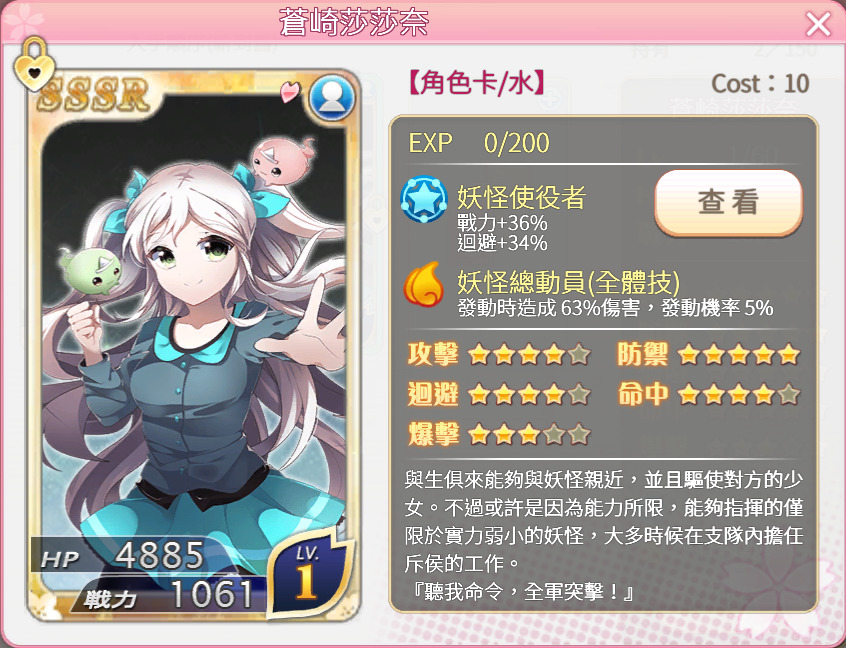This screenshot has width=846, height=648.
Task: Close the 蒼崎莎莎奈 card dialog
Action: [x=818, y=24]
